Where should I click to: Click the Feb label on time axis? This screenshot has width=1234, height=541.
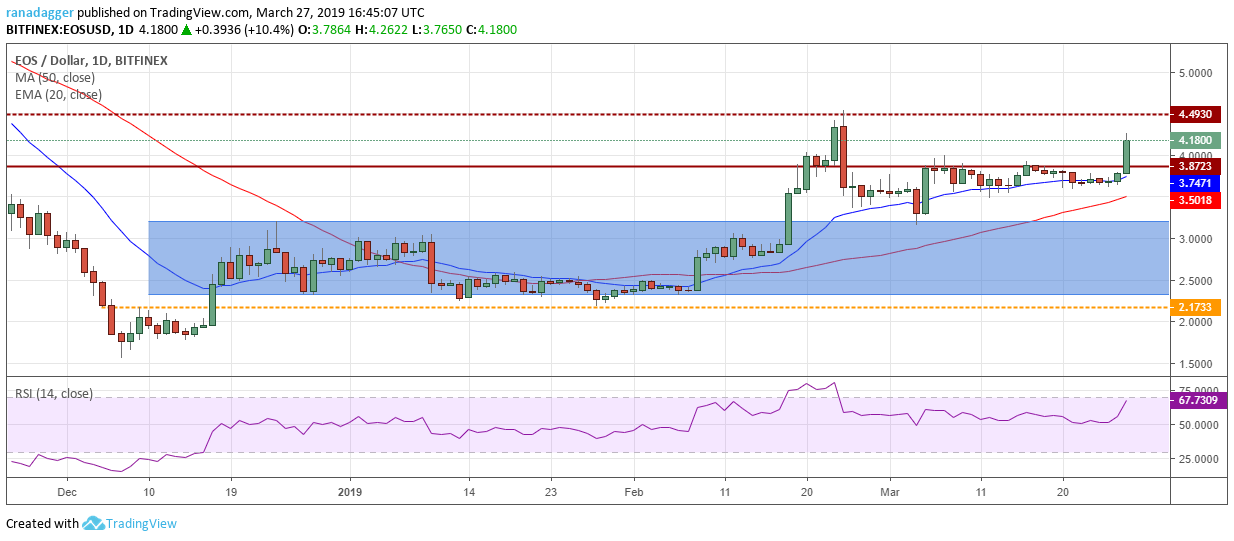632,492
